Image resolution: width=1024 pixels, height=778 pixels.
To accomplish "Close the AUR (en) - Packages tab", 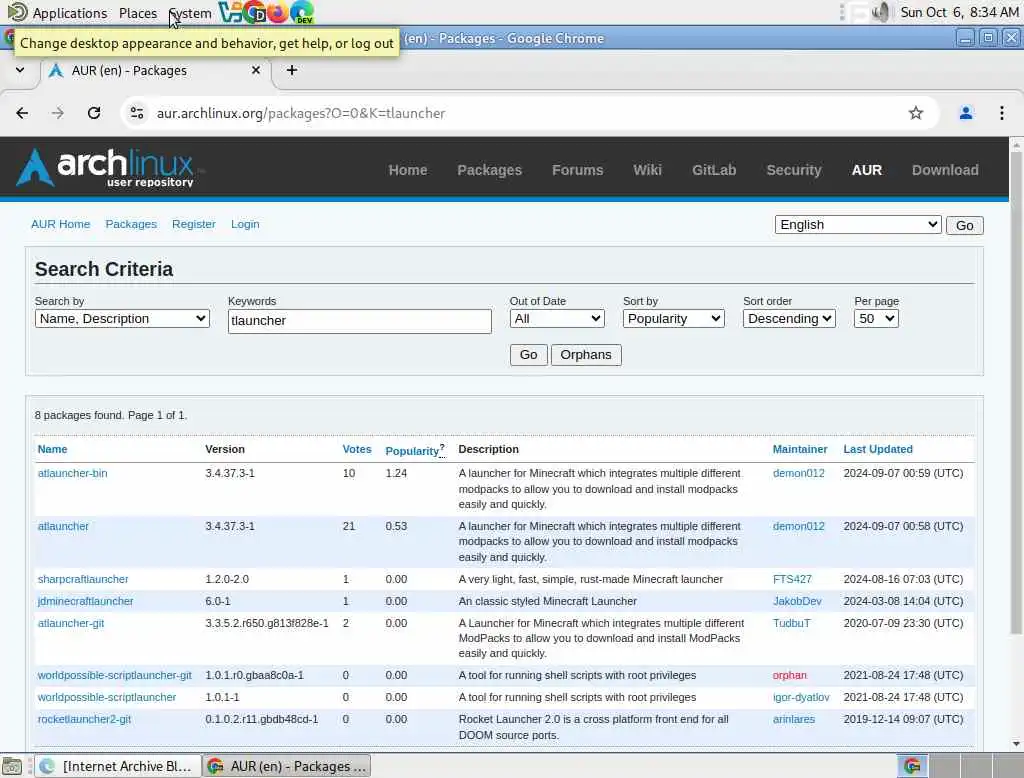I will point(256,70).
